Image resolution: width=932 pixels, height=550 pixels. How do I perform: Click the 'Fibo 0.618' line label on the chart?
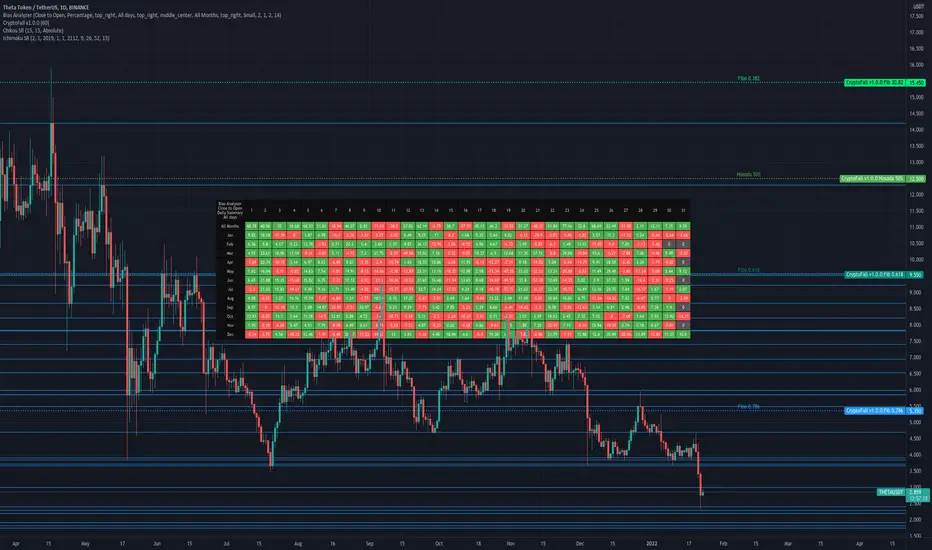748,270
